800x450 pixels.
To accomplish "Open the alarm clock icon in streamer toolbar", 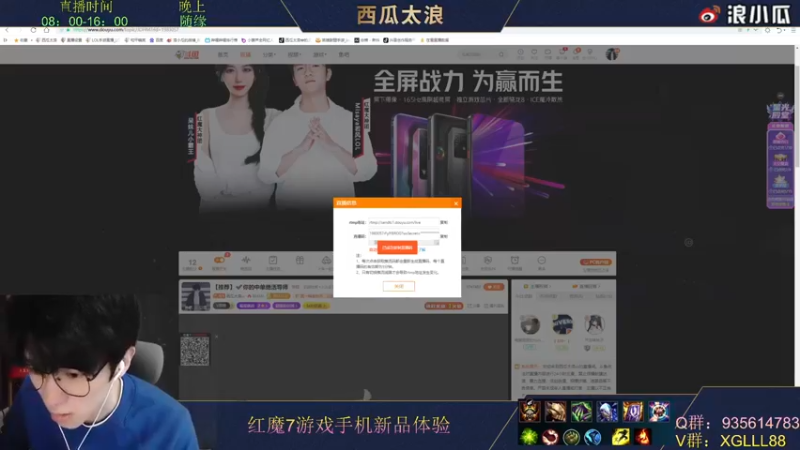I will point(515,262).
